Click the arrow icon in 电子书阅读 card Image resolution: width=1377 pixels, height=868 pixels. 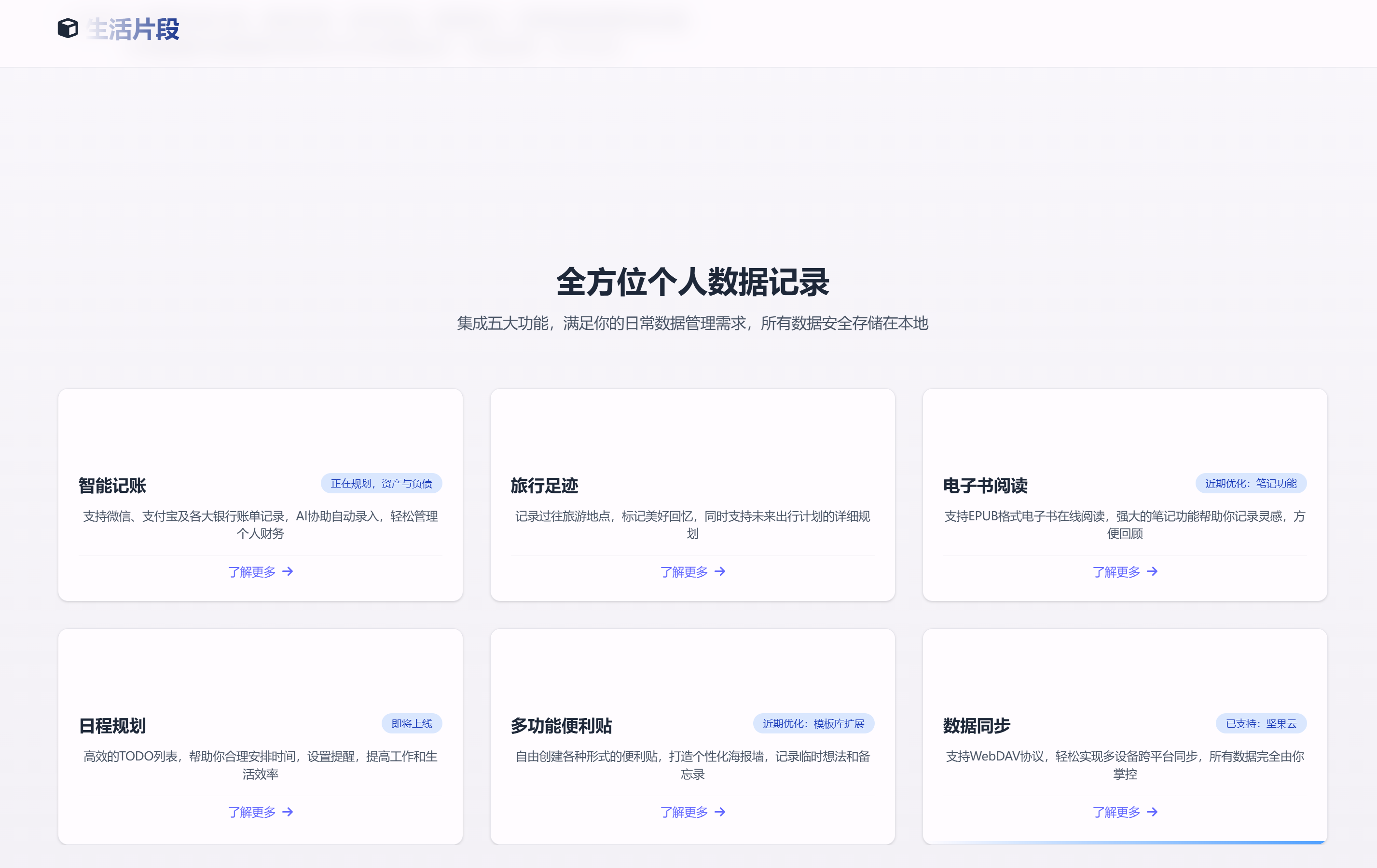point(1152,571)
